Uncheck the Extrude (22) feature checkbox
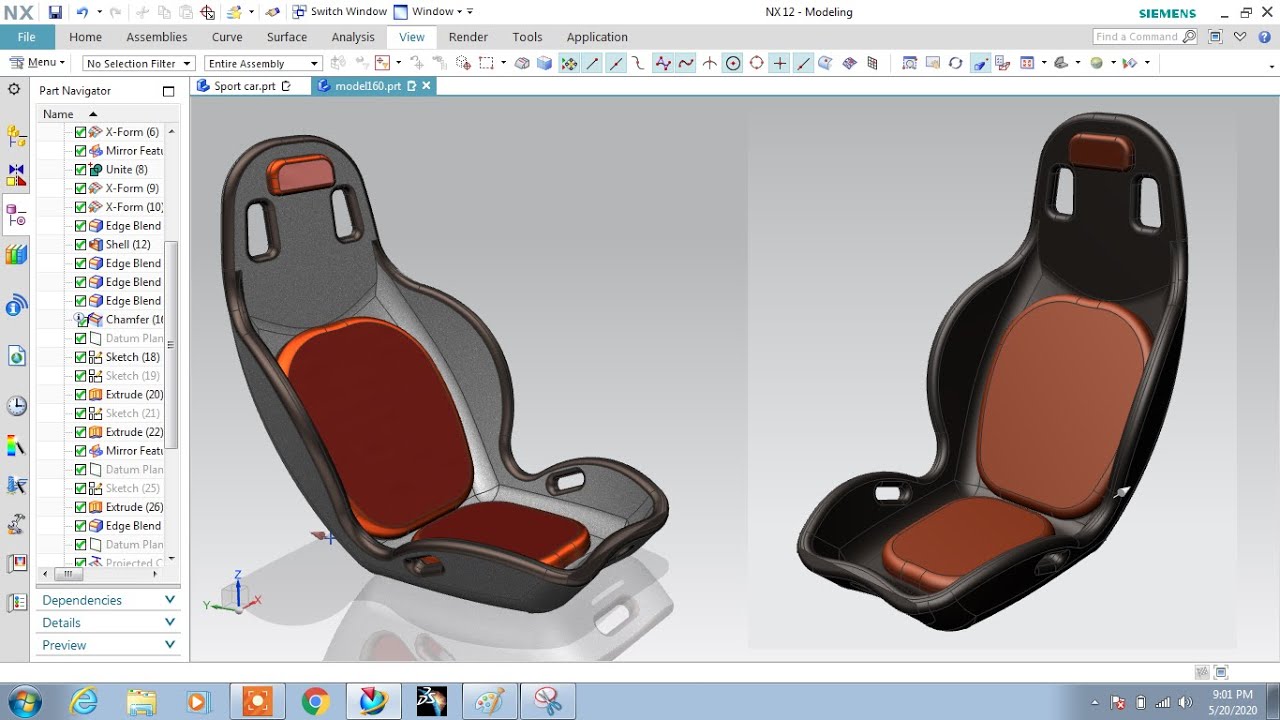Viewport: 1280px width, 720px height. pos(81,432)
